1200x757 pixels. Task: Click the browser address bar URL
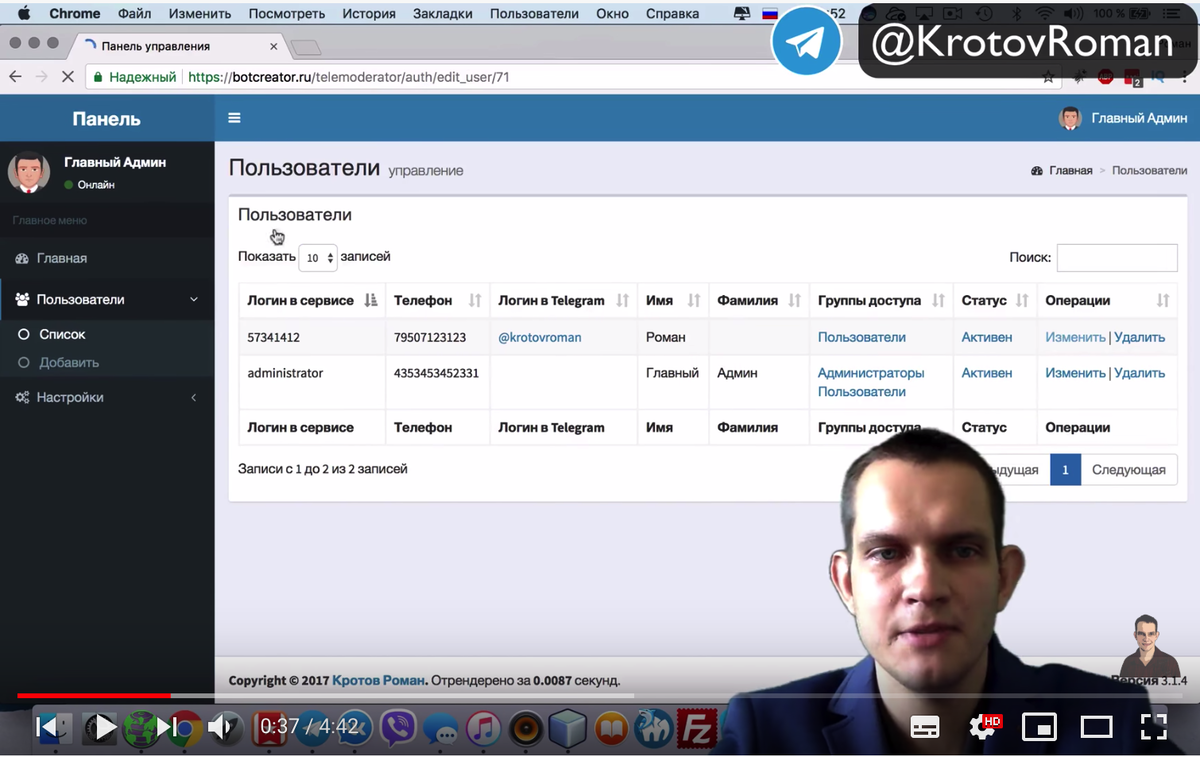tap(349, 77)
